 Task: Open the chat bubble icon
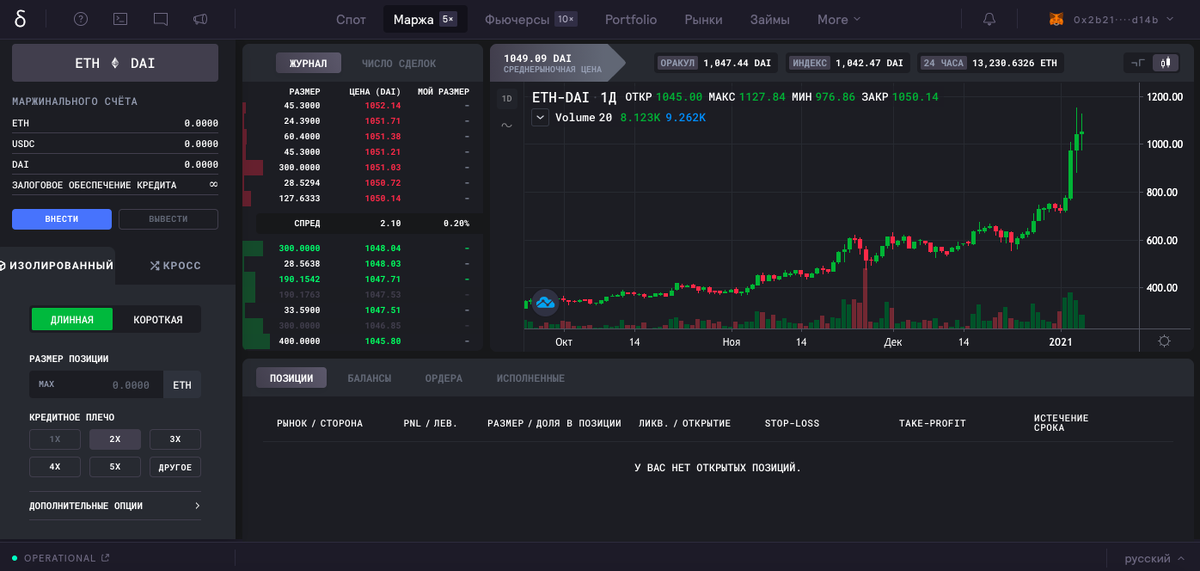point(161,19)
